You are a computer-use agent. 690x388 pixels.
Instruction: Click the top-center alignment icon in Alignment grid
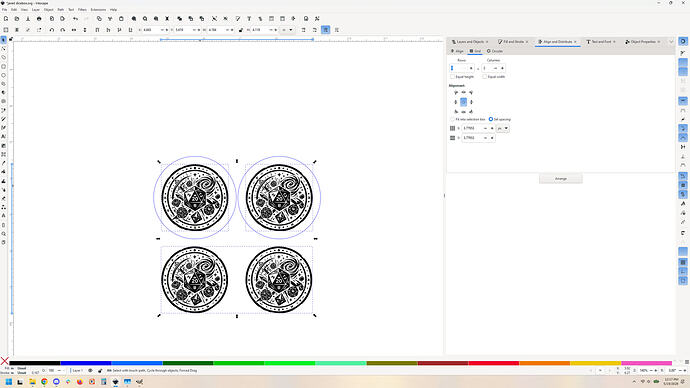tap(463, 92)
